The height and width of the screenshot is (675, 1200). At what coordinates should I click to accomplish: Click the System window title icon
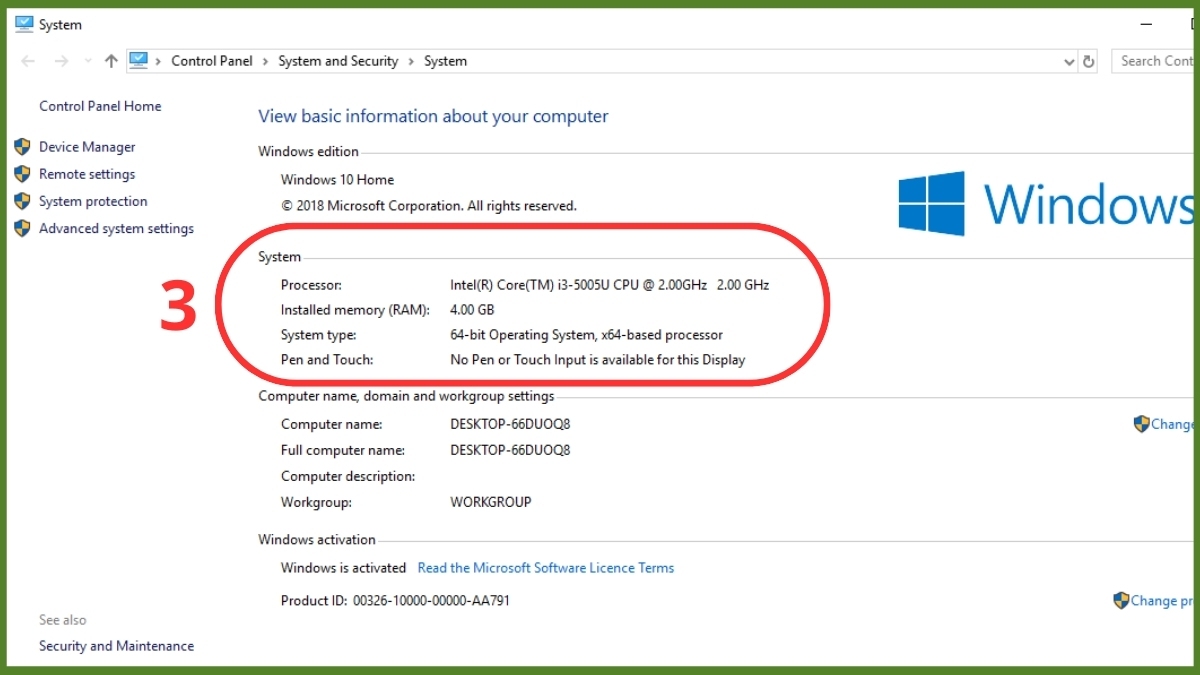24,24
